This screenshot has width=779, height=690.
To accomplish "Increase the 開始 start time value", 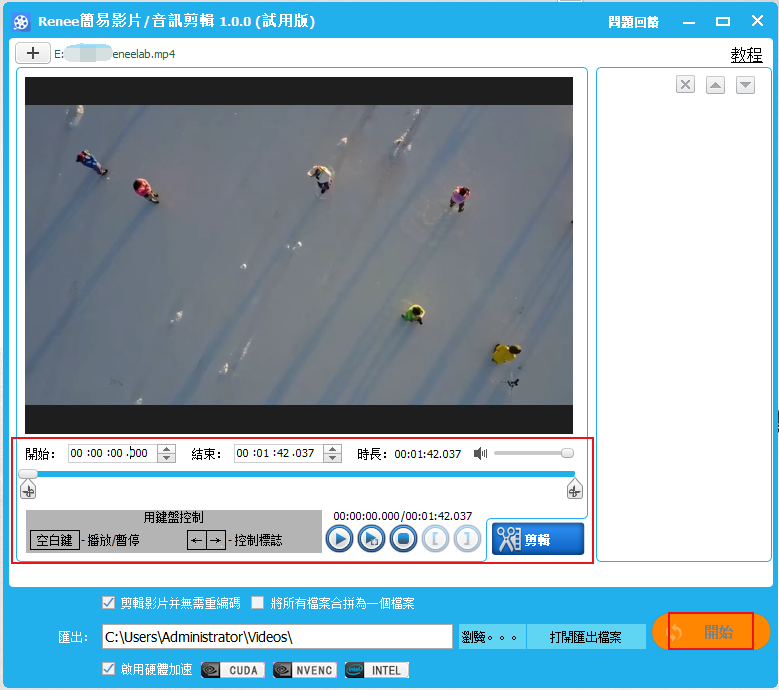I will coord(167,449).
